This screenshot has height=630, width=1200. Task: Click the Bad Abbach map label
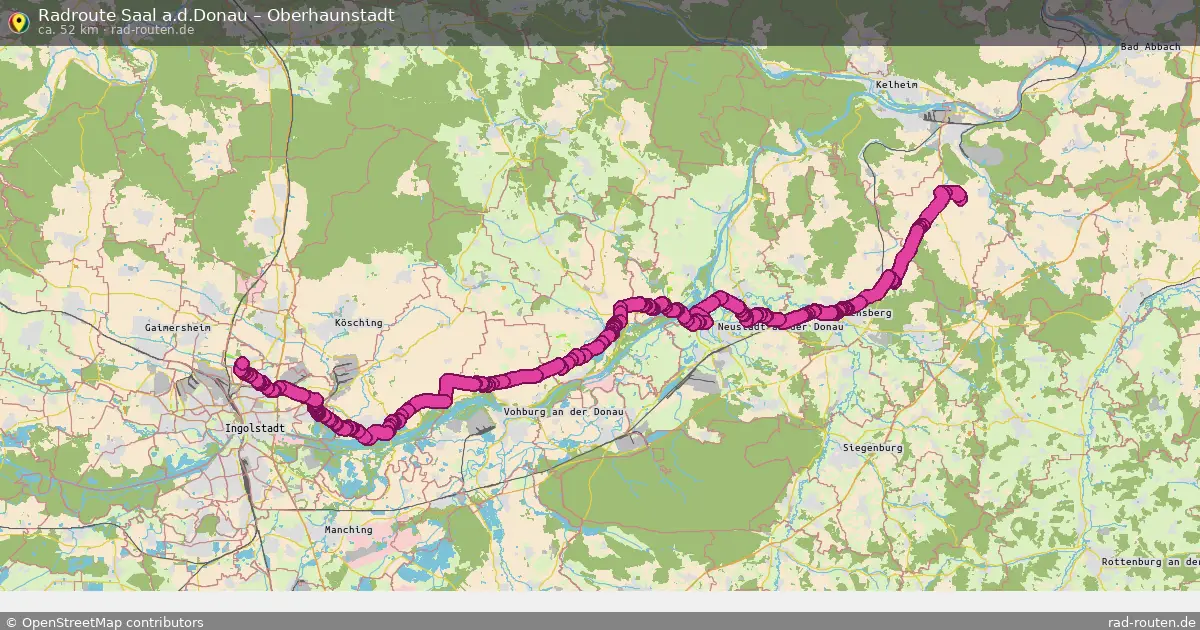[x=1150, y=47]
